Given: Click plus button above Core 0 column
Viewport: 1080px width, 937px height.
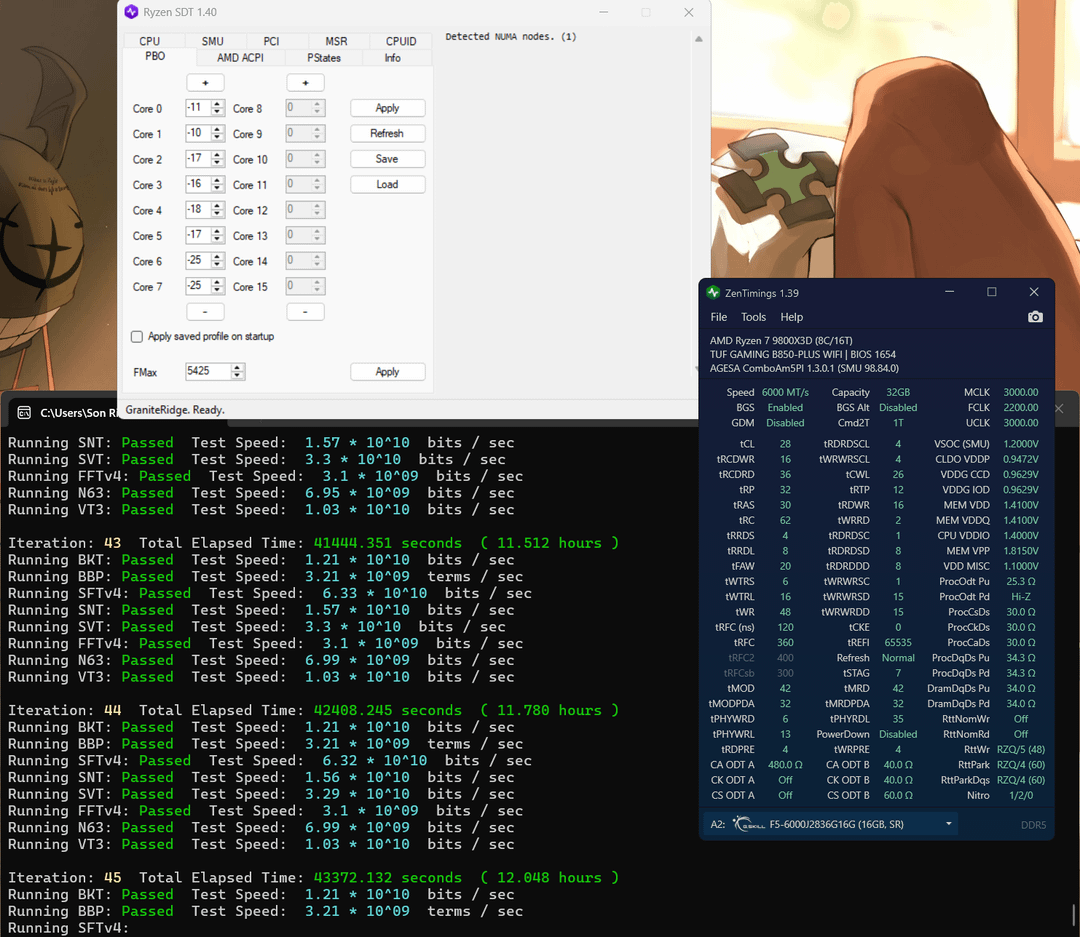Looking at the screenshot, I should click(x=205, y=83).
